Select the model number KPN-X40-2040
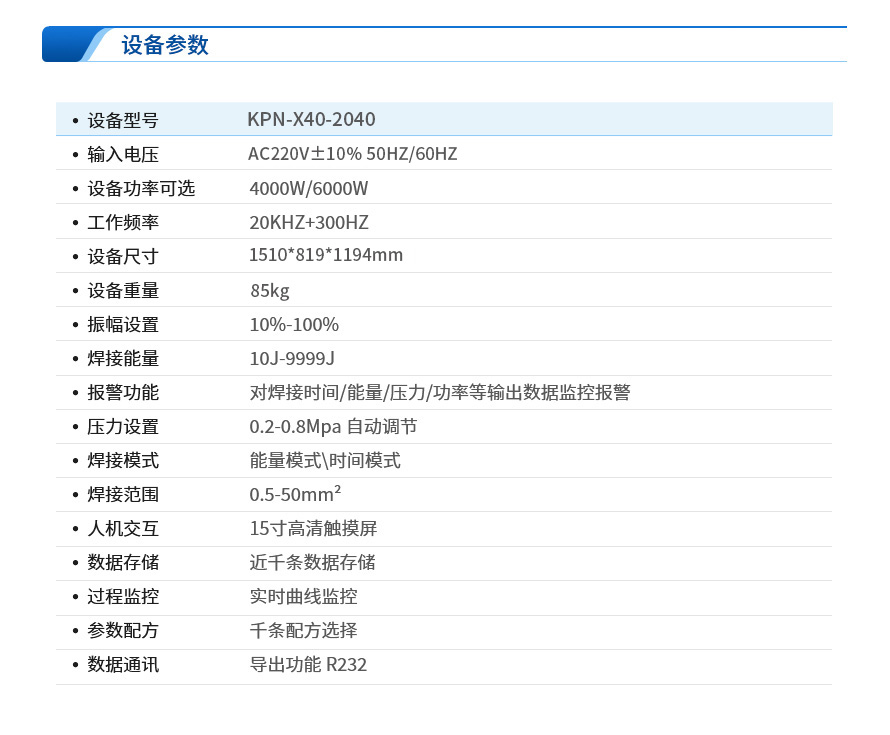Screen dimensions: 890x735 (311, 120)
